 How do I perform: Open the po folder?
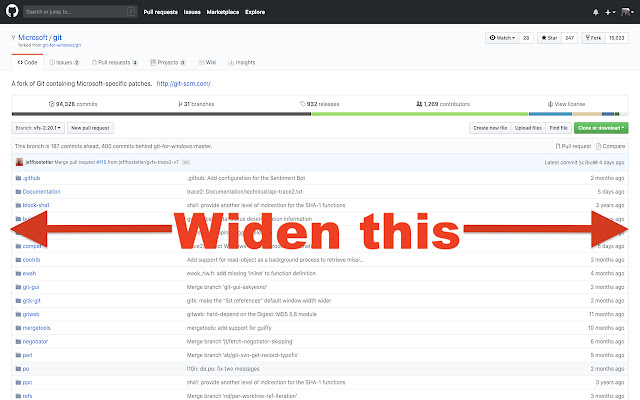tap(26, 369)
